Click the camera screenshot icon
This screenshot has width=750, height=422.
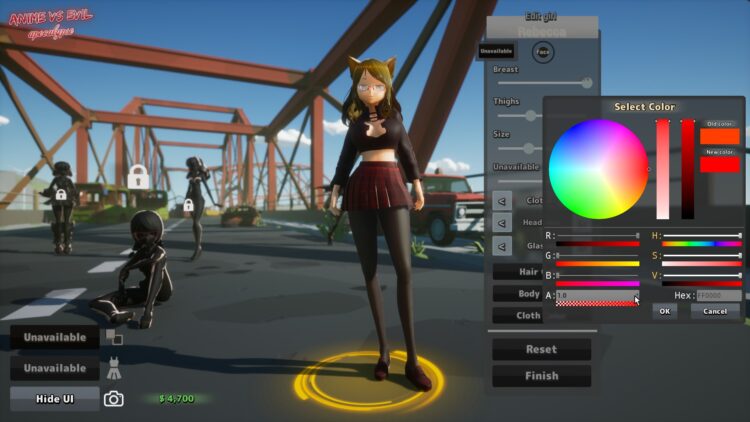(114, 399)
